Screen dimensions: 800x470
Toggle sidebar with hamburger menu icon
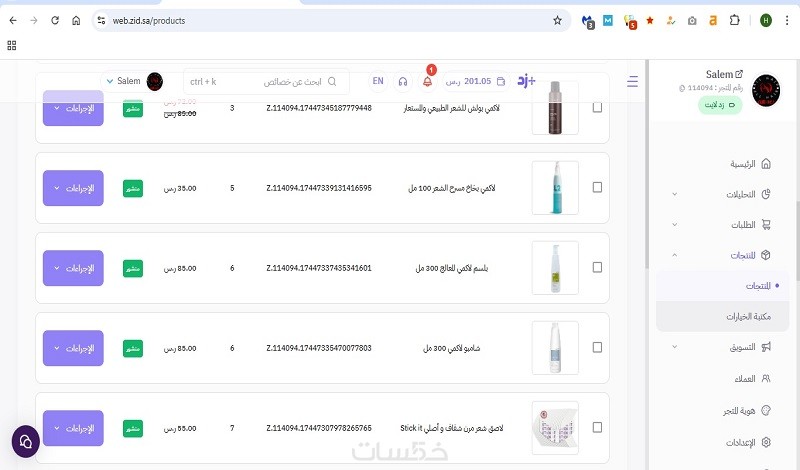pyautogui.click(x=633, y=81)
